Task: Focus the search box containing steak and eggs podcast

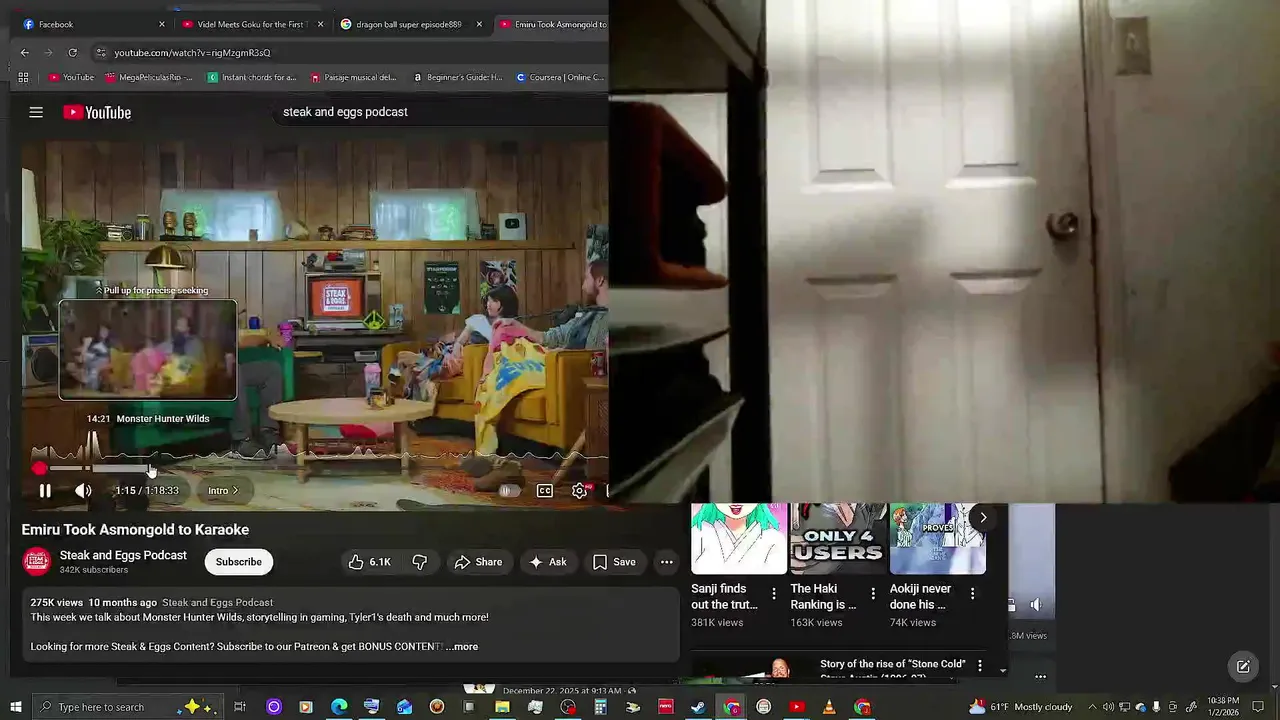Action: coord(440,112)
